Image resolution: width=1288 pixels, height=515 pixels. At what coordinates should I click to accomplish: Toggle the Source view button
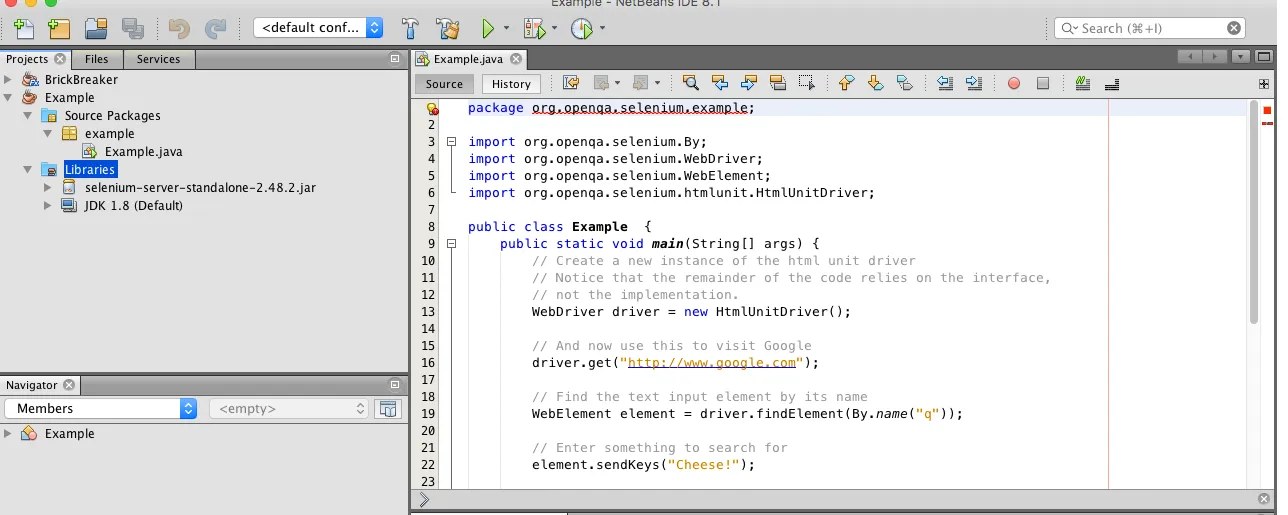[444, 84]
